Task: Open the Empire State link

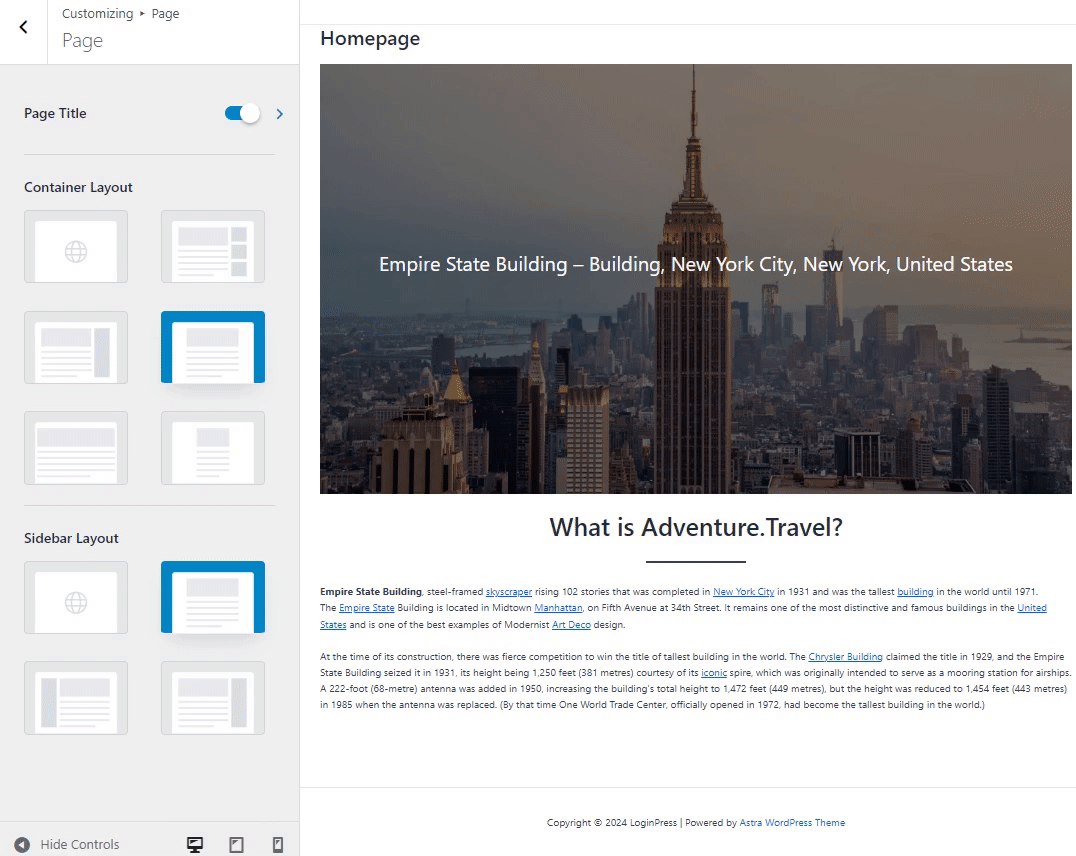Action: pos(366,608)
